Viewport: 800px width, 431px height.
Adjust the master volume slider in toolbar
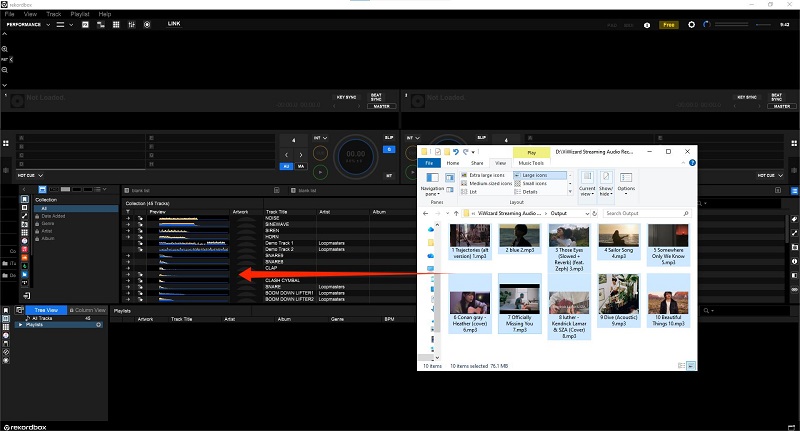click(x=732, y=24)
